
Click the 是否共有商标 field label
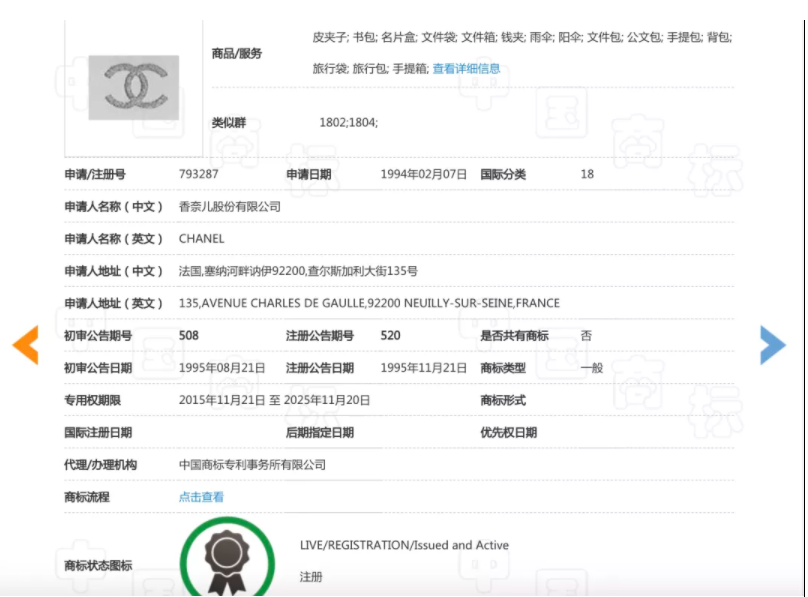(x=514, y=336)
